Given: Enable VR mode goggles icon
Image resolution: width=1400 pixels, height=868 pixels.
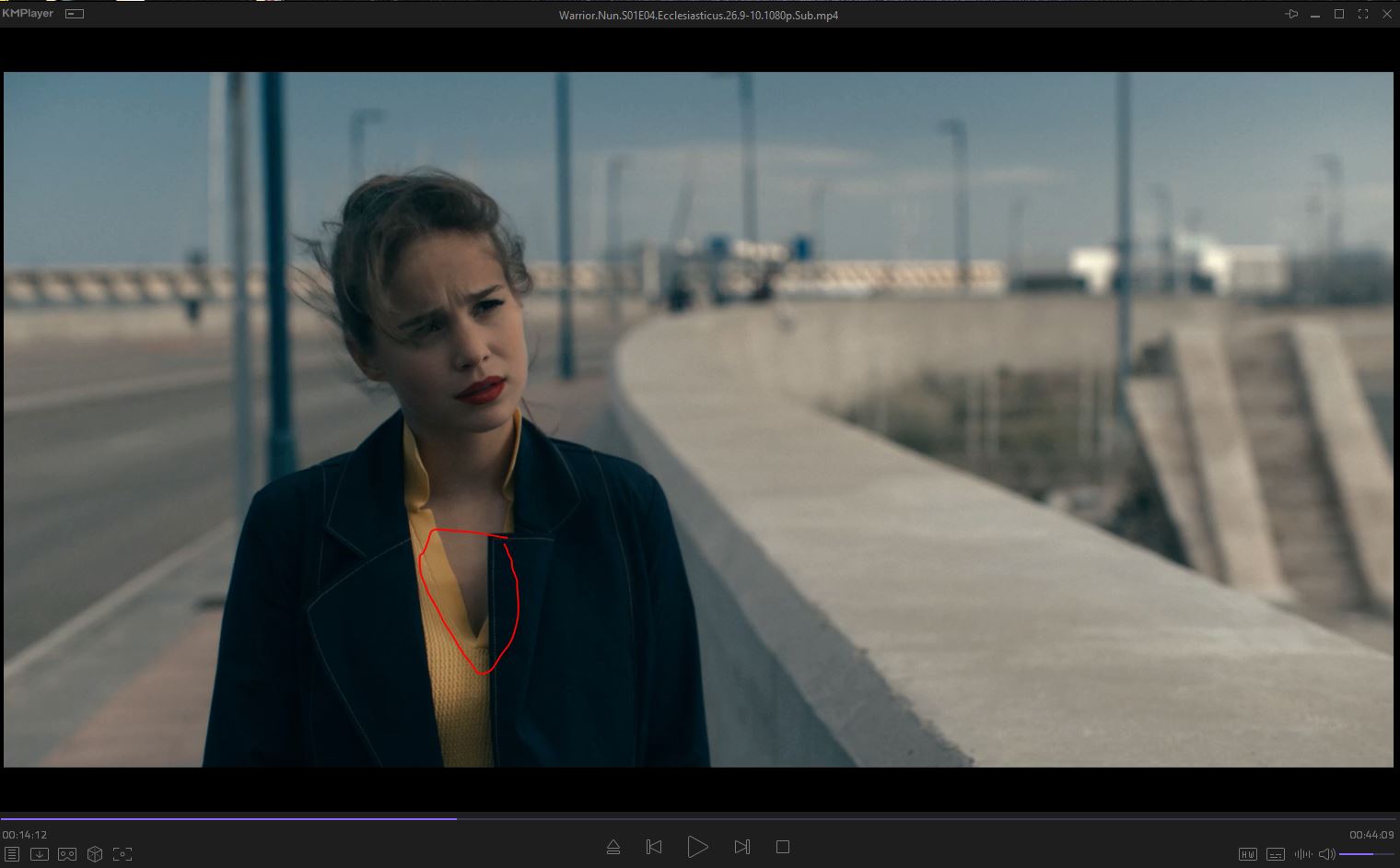Looking at the screenshot, I should click(67, 854).
